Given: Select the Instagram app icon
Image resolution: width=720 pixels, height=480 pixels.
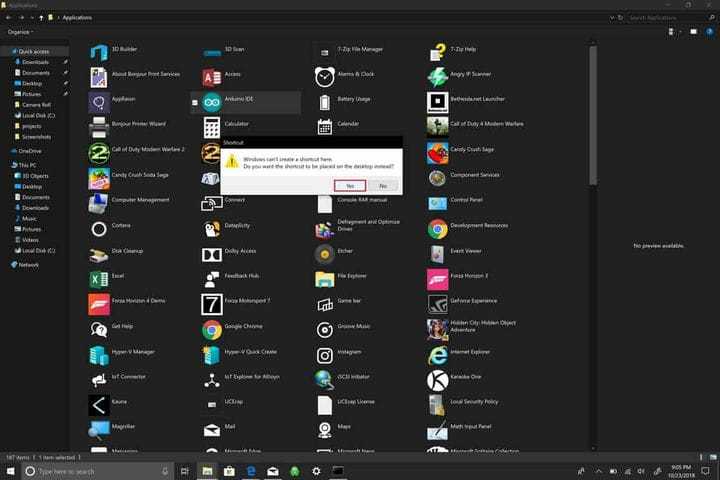Looking at the screenshot, I should tap(325, 356).
